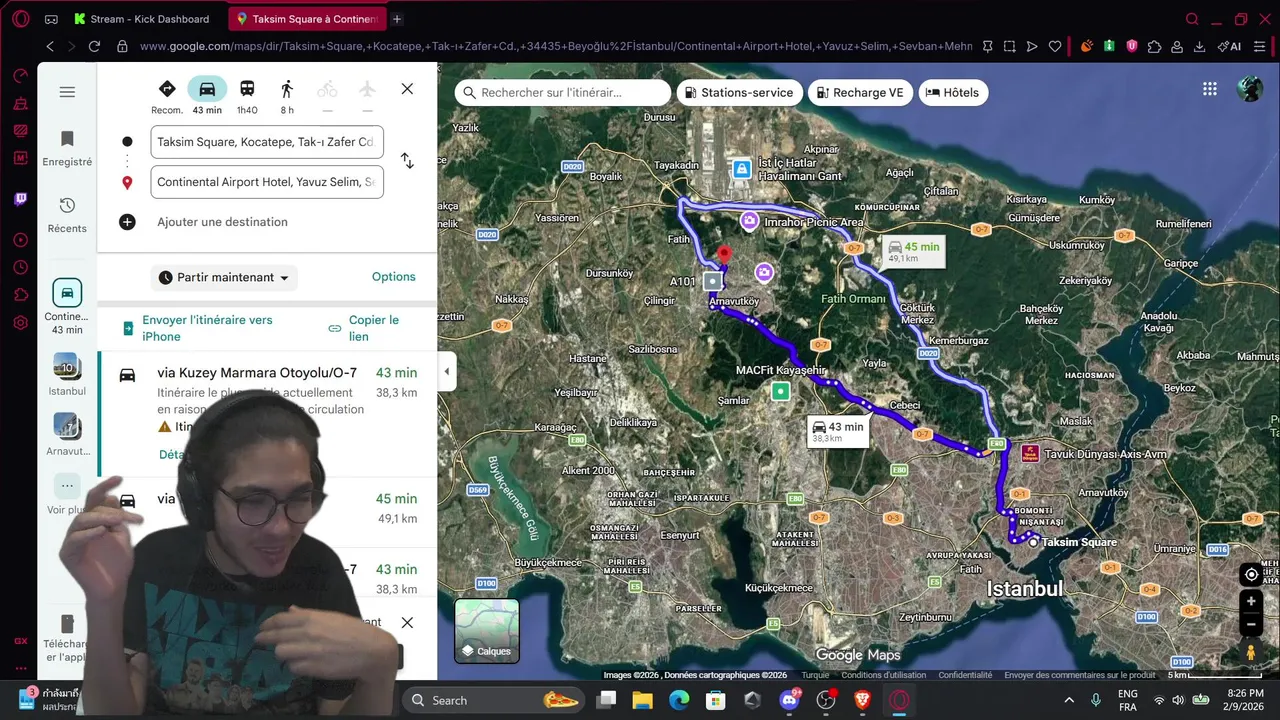Click the red destination pin on map

pos(724,256)
